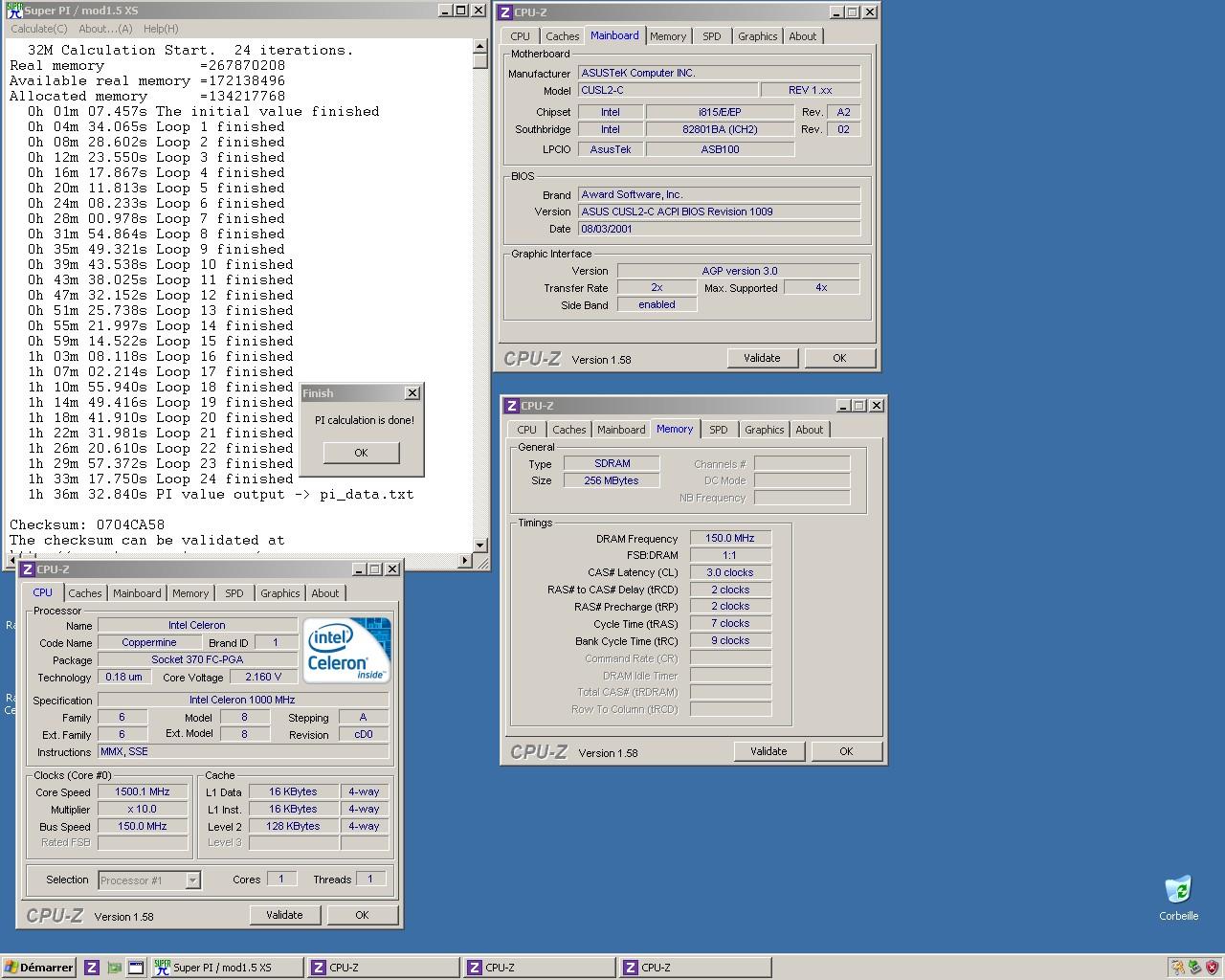Viewport: 1225px width, 980px height.
Task: Select SPD tab in Mainboard CPU-Z window
Action: pos(712,36)
